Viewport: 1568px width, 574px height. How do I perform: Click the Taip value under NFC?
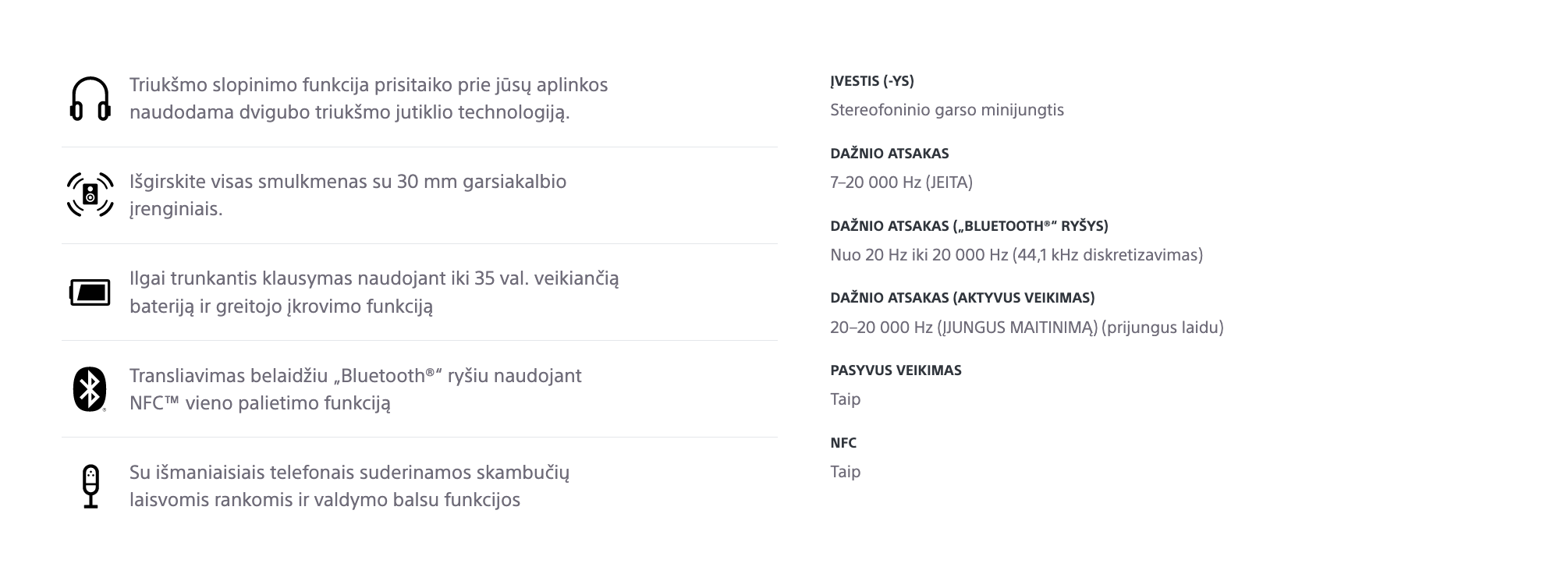(x=846, y=472)
